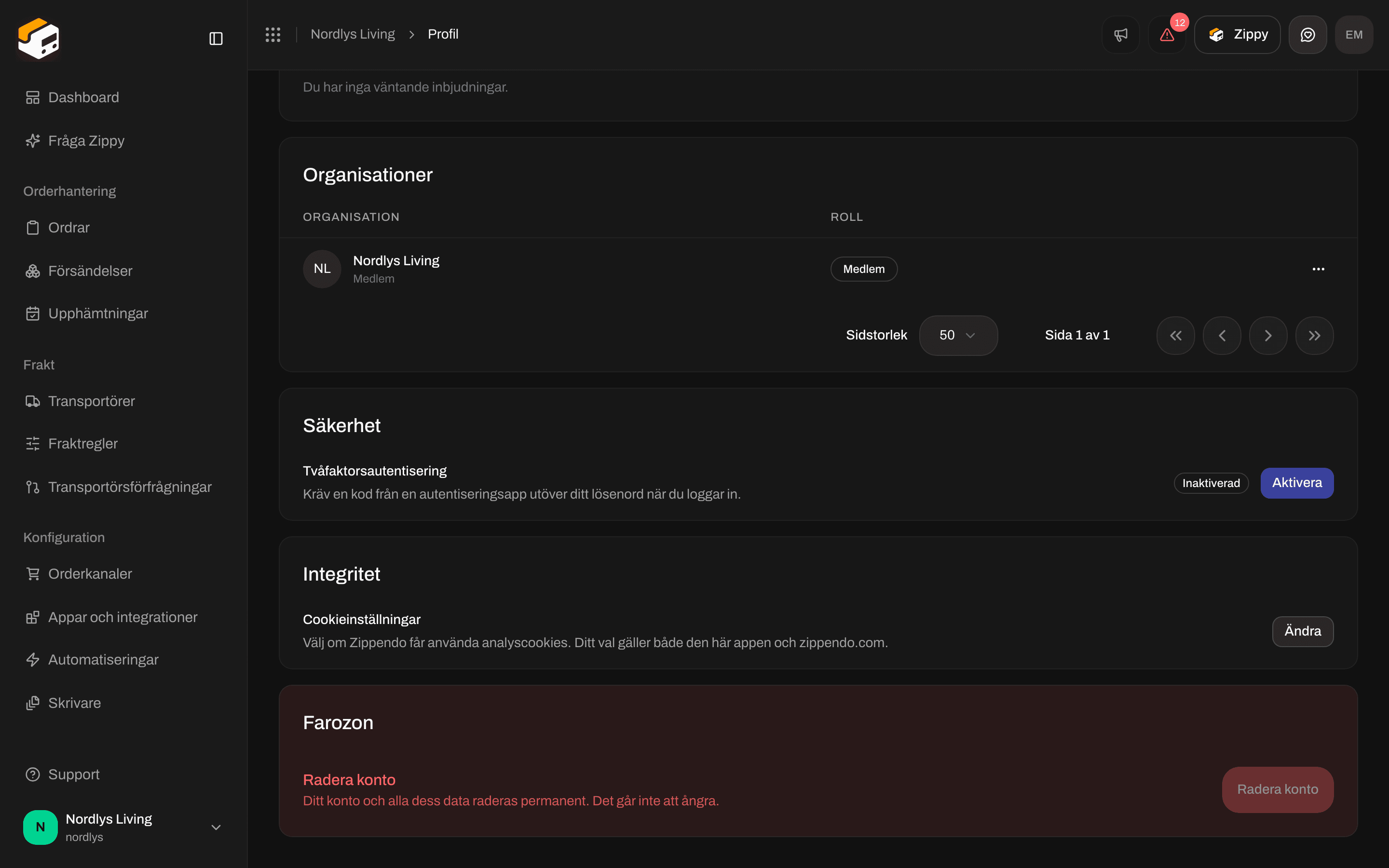Go to the first page
Image resolution: width=1389 pixels, height=868 pixels.
coord(1175,335)
